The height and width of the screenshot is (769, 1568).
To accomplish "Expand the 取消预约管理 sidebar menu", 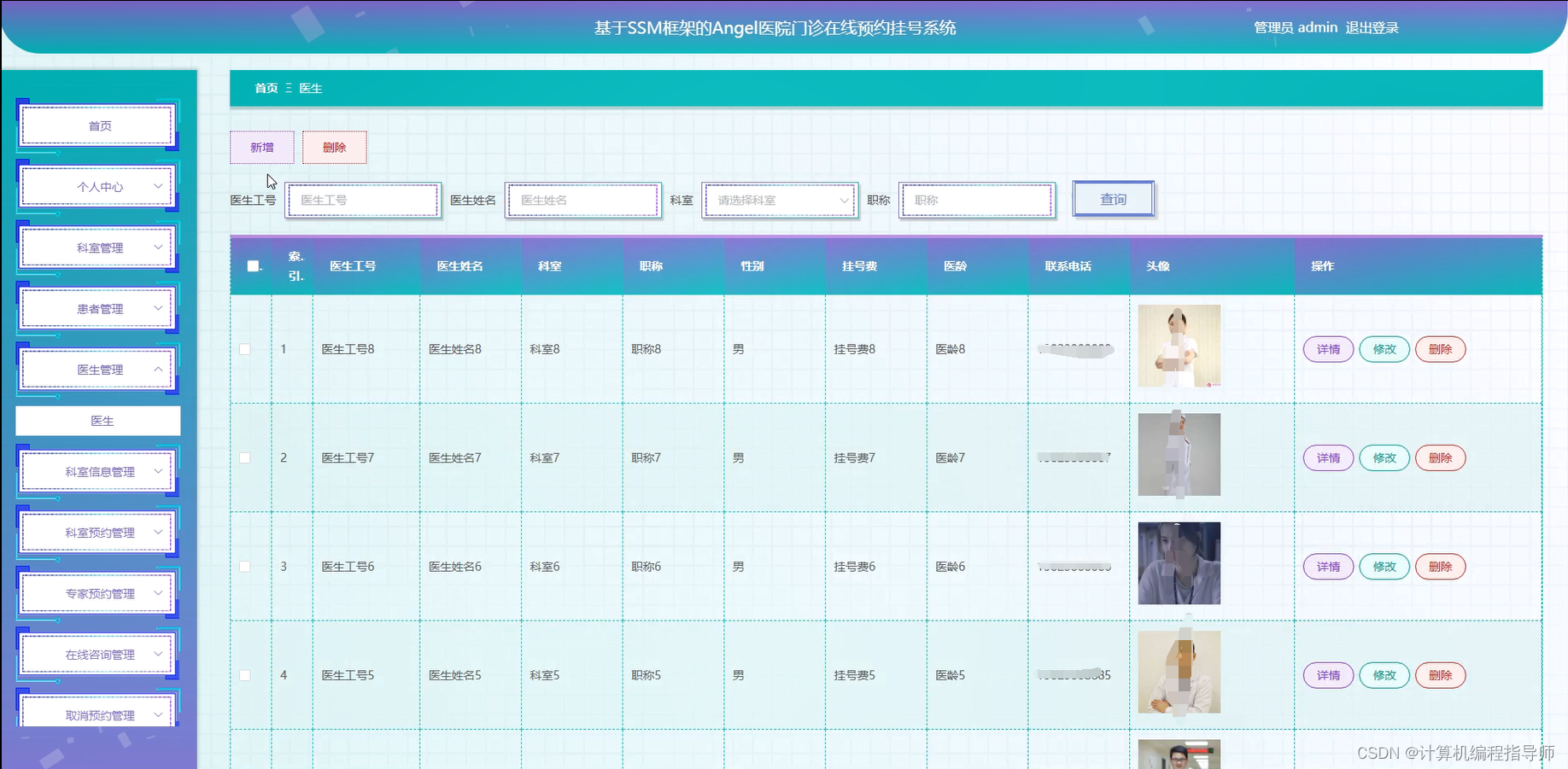I will point(98,712).
